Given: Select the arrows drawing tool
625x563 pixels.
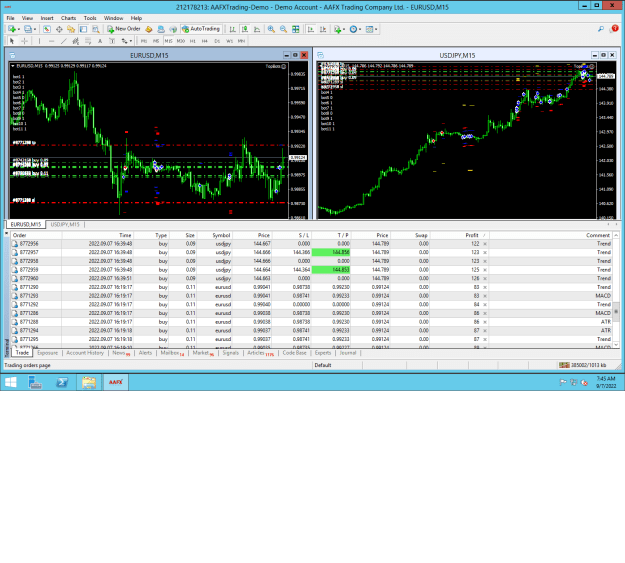Looking at the screenshot, I should click(x=124, y=41).
